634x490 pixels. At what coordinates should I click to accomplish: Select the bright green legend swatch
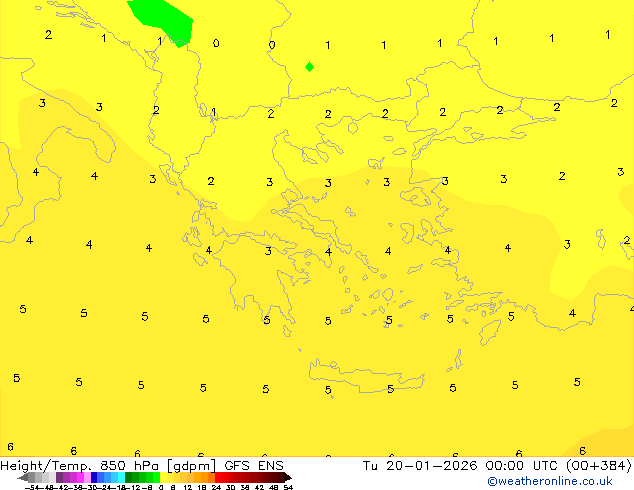pyautogui.click(x=156, y=477)
